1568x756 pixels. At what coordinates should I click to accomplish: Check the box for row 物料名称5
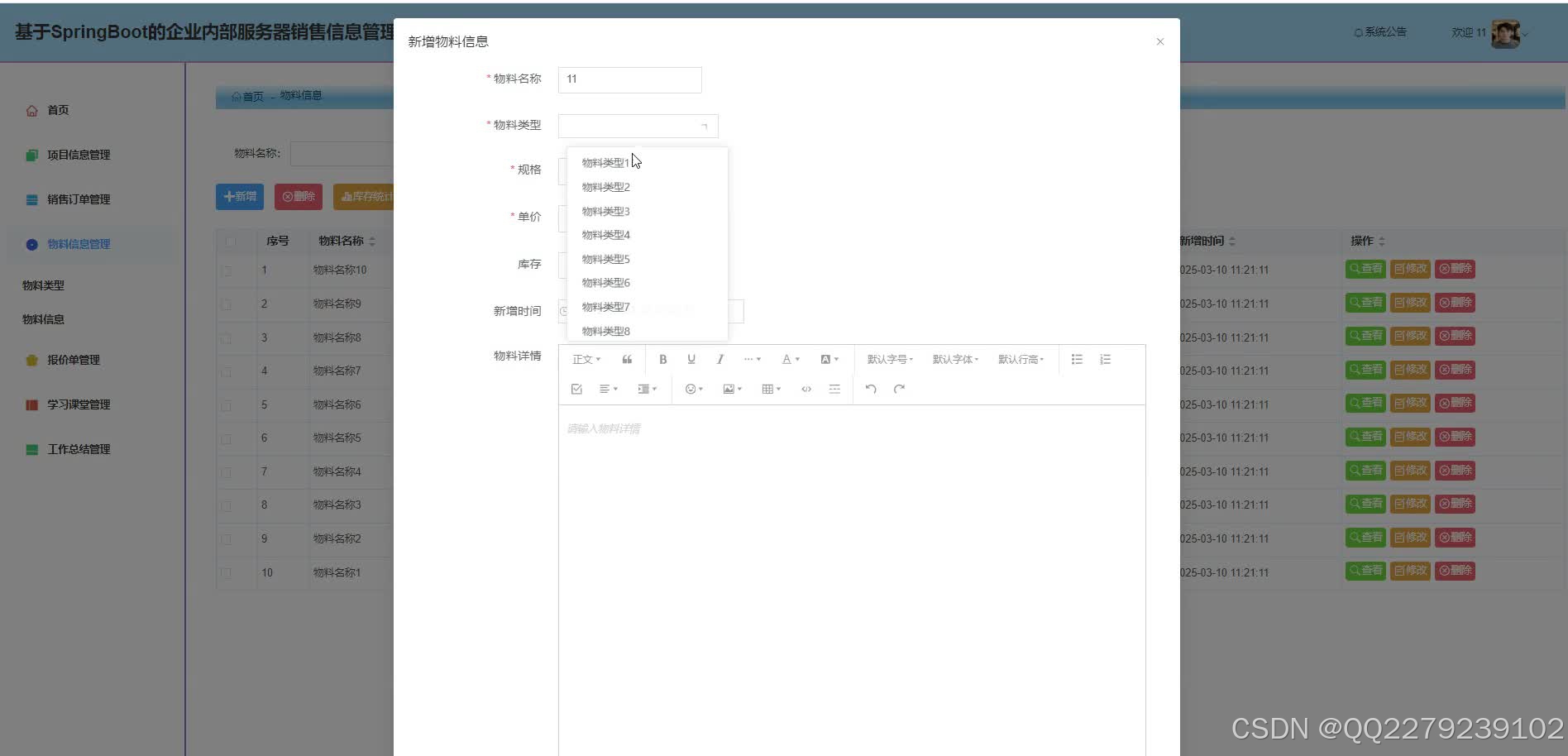(226, 438)
